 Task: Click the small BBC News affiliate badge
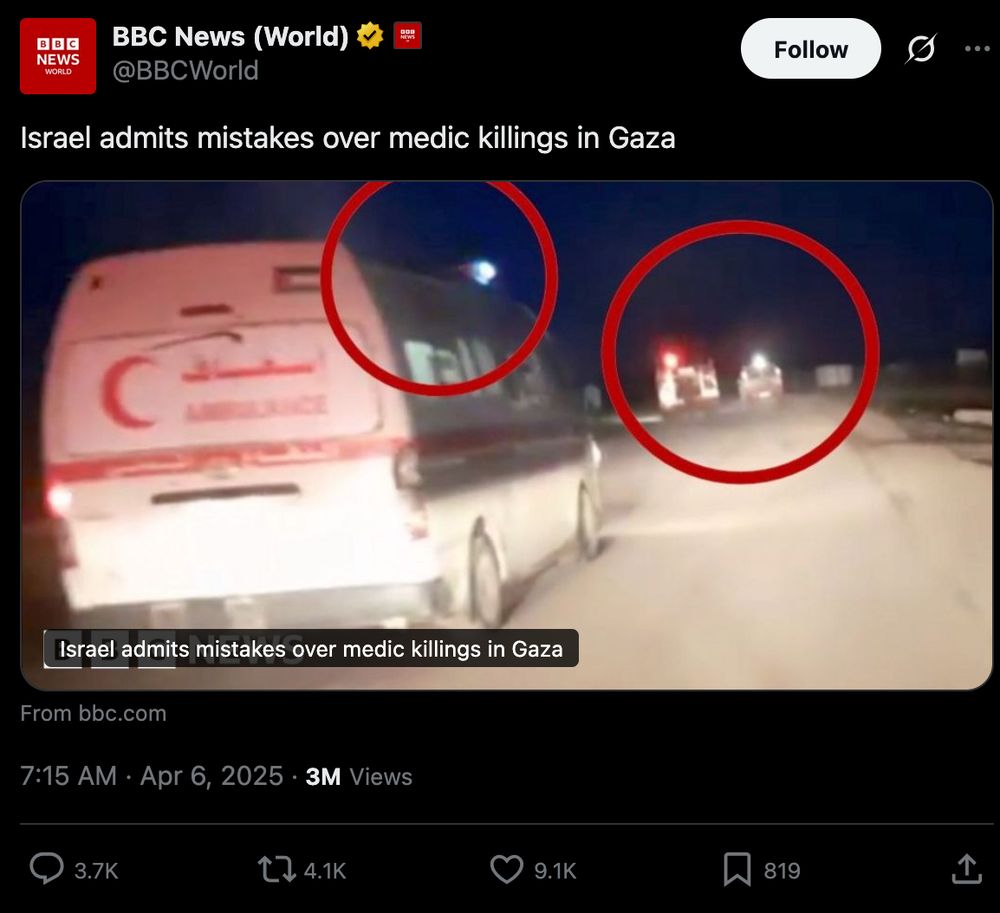408,36
